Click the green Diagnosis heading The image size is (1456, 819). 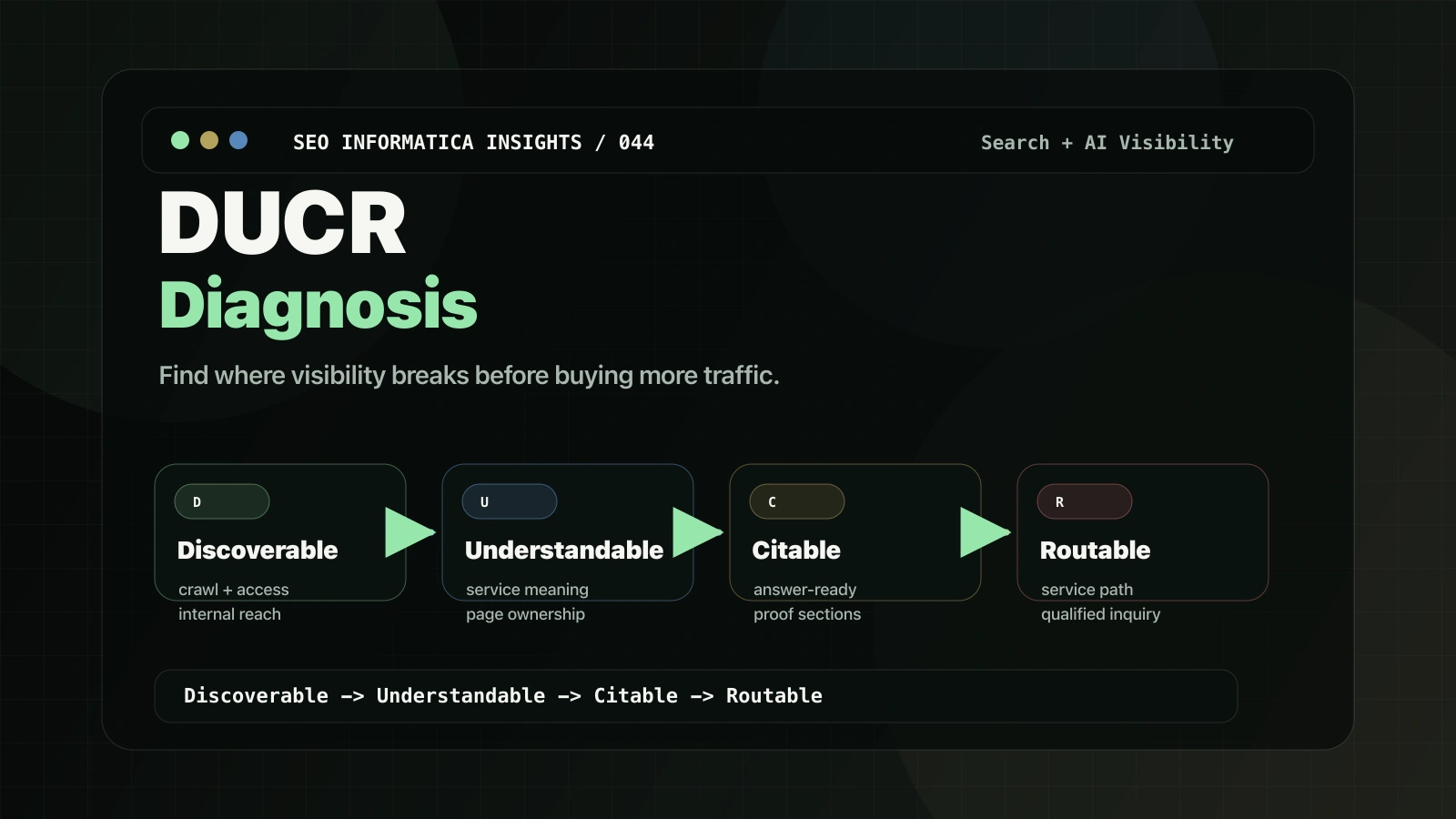[x=318, y=305]
